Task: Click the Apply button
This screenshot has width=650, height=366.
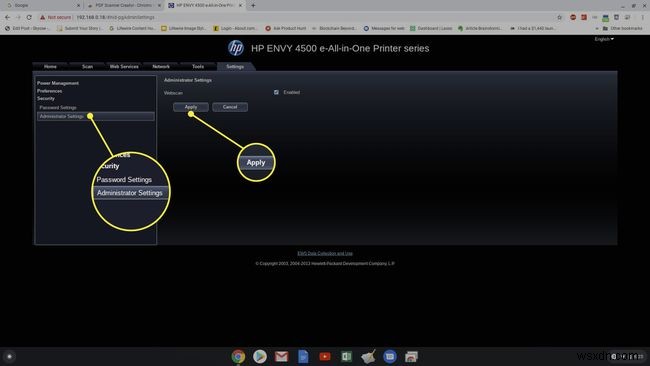Action: (x=191, y=107)
